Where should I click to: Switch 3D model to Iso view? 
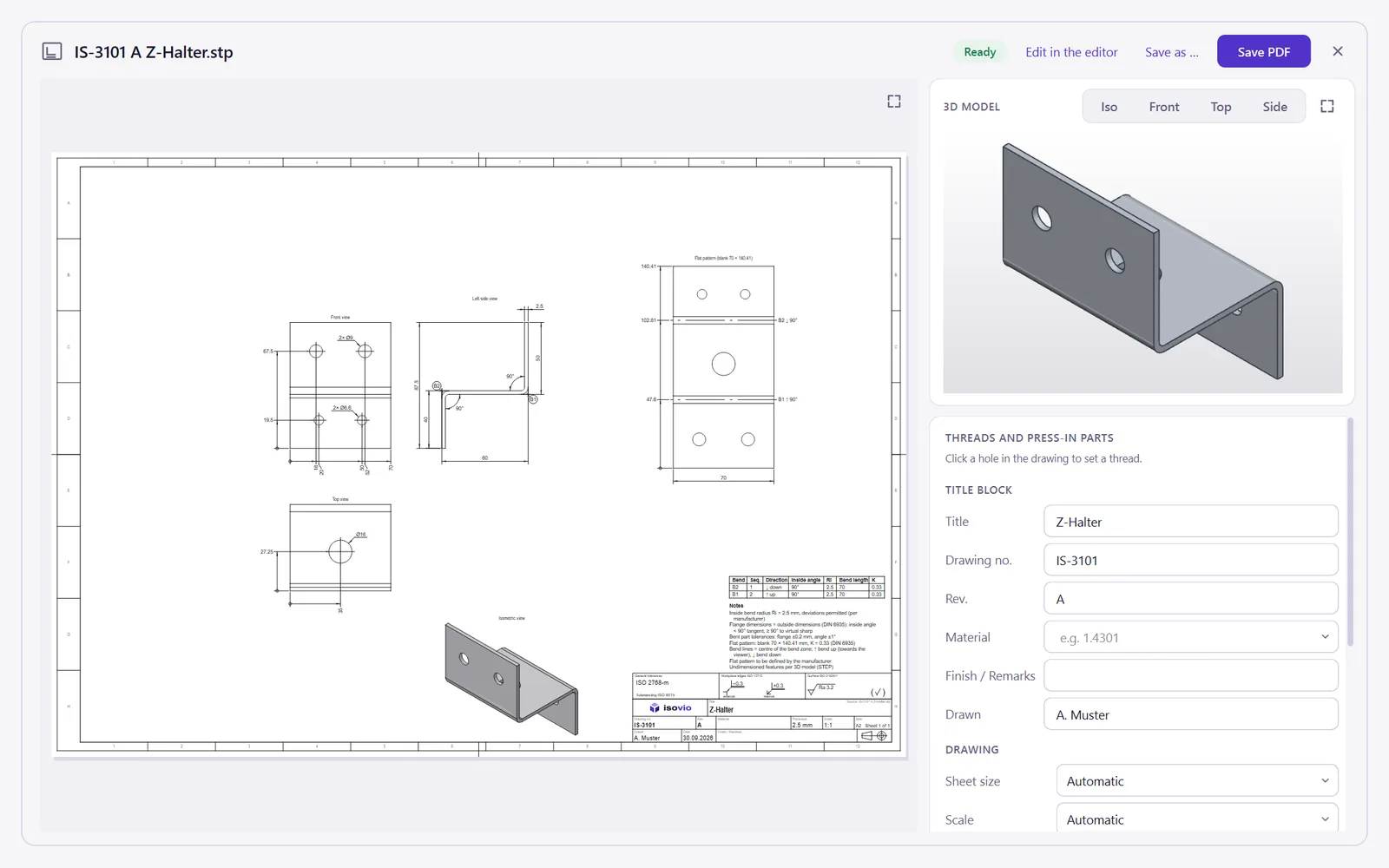1109,107
